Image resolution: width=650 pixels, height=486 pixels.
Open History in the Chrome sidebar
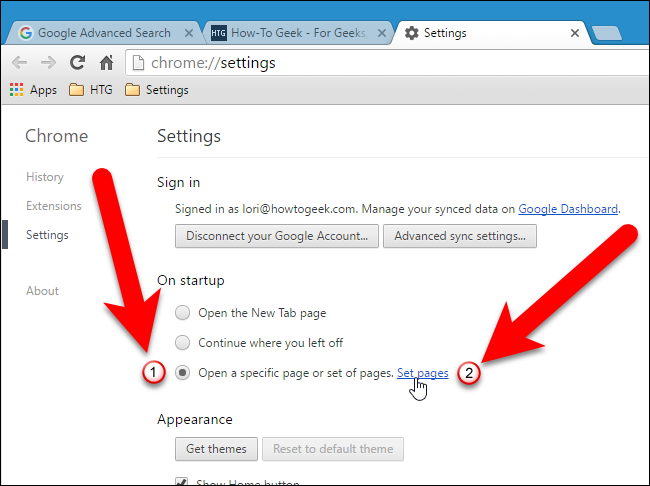[x=45, y=177]
